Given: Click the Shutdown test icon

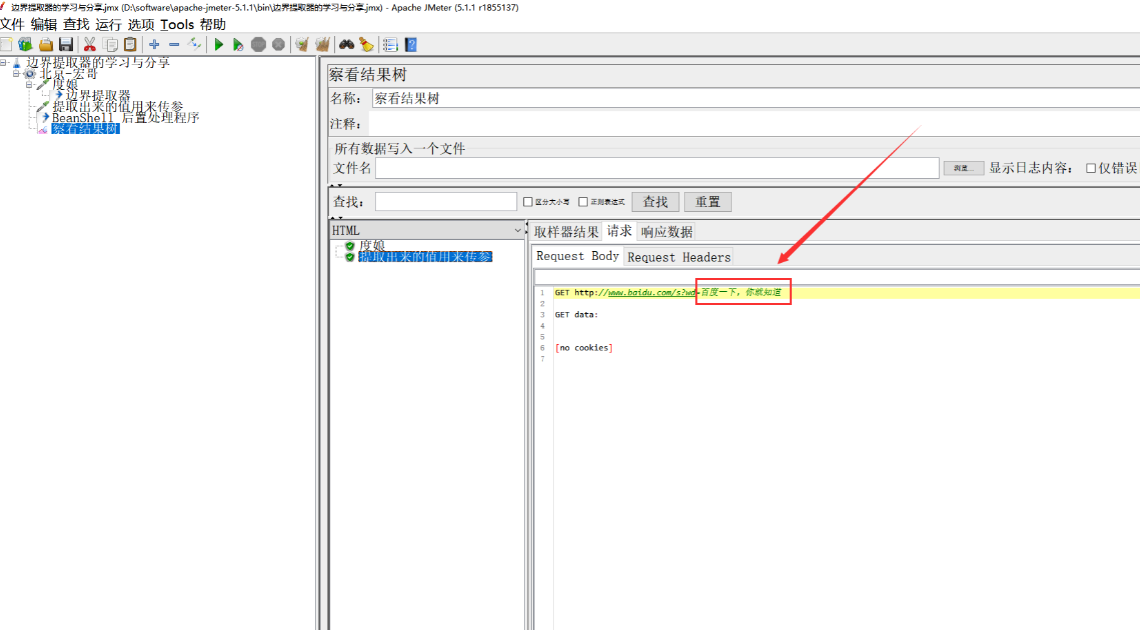Looking at the screenshot, I should tap(278, 45).
